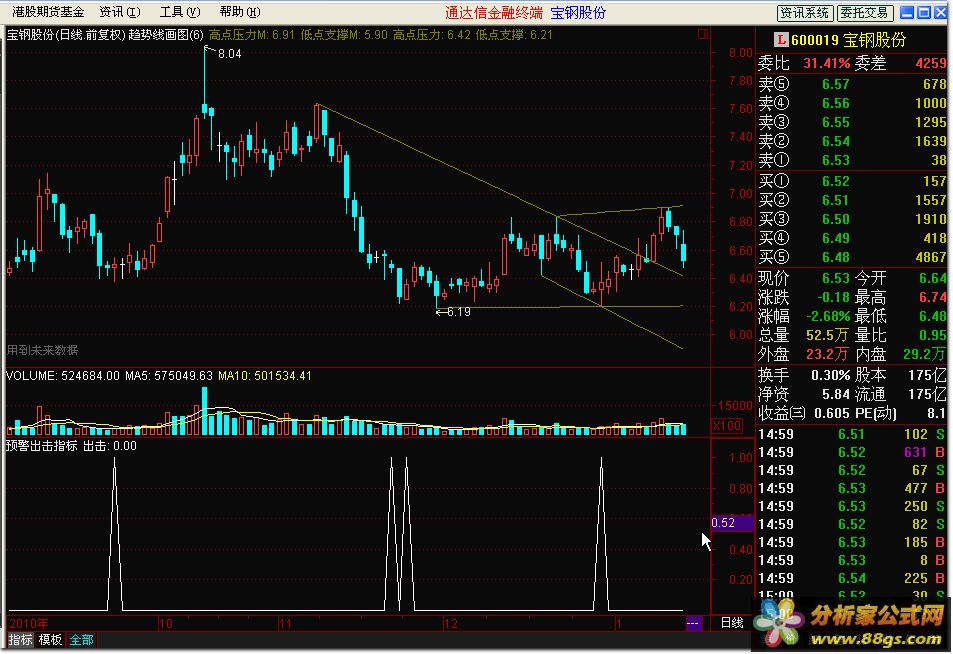Click the trade tick with volume 102 S
953x654 pixels.
(852, 434)
